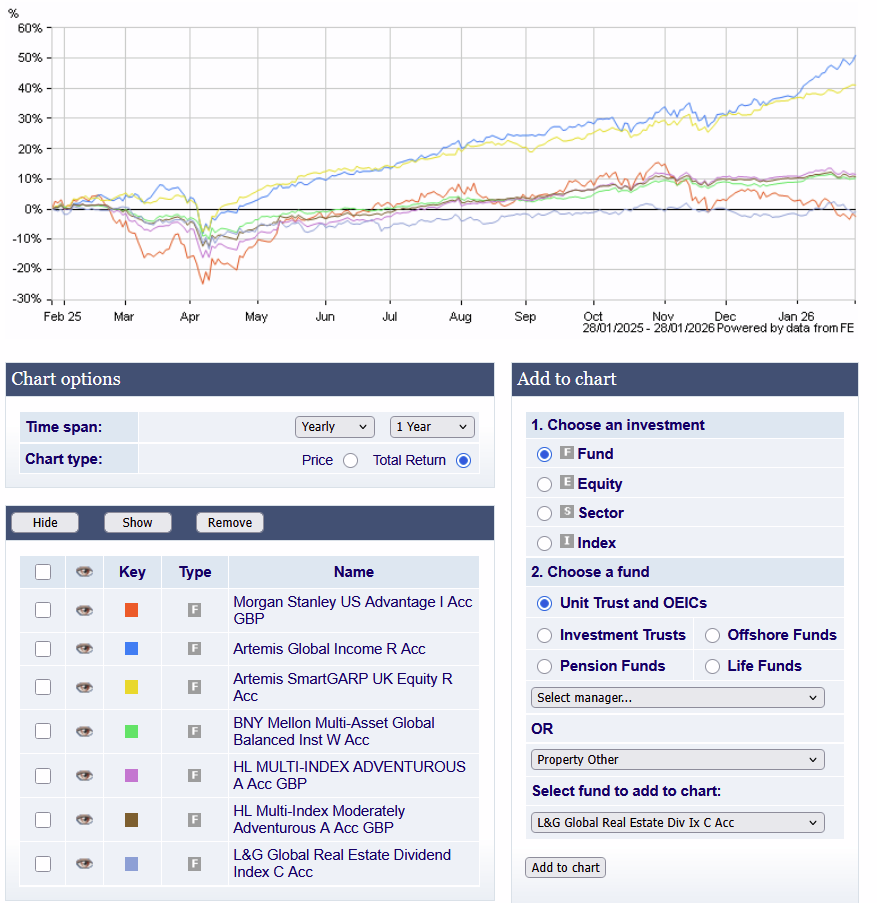Viewport: 877px width, 903px height.
Task: Click the I icon beside Index option
Action: pyautogui.click(x=567, y=542)
